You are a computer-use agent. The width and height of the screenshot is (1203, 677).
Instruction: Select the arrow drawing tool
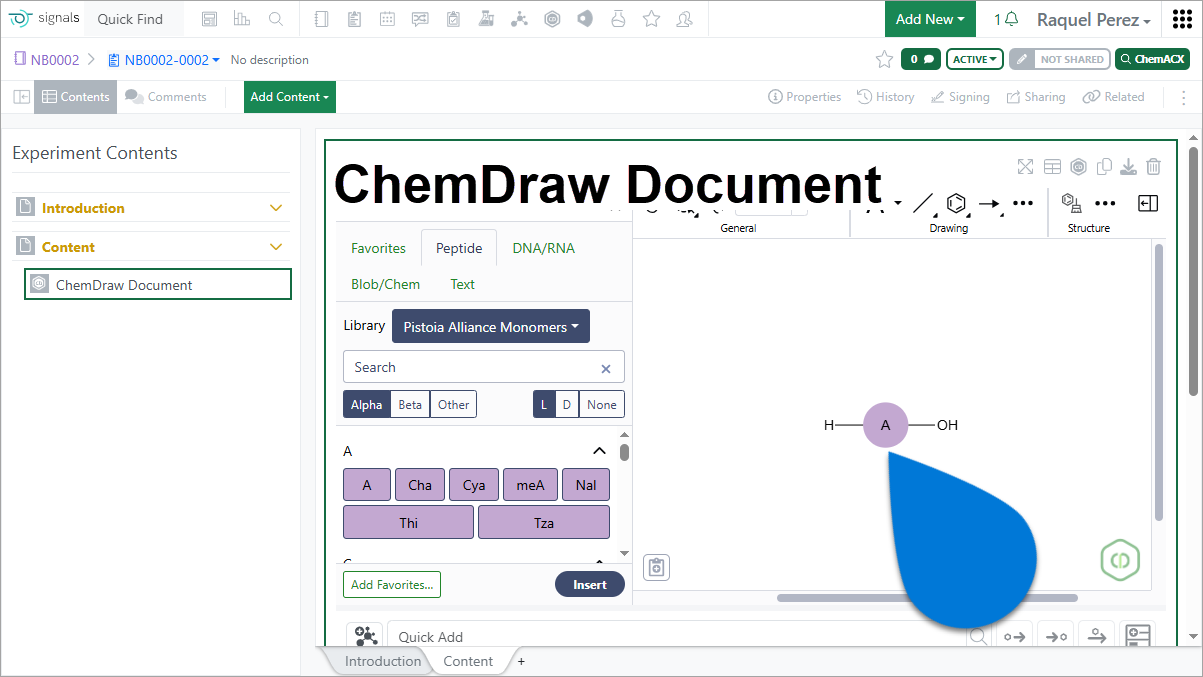coord(989,203)
